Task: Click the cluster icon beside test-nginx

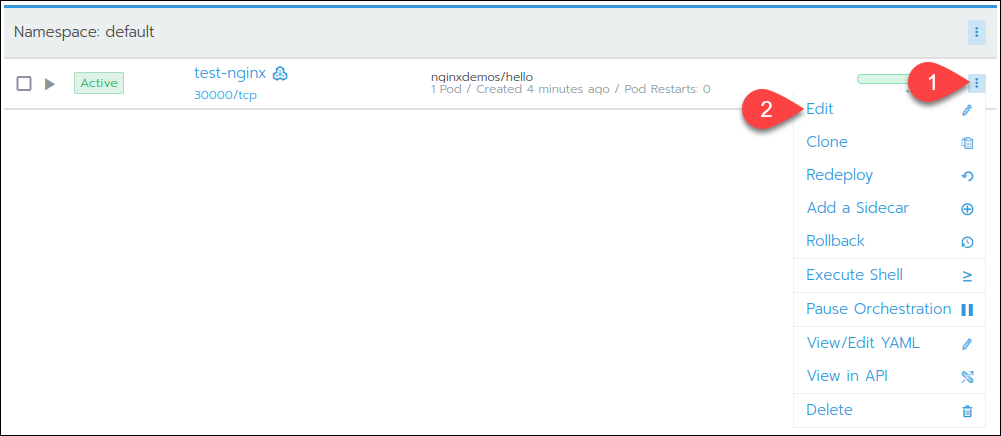Action: tap(280, 73)
